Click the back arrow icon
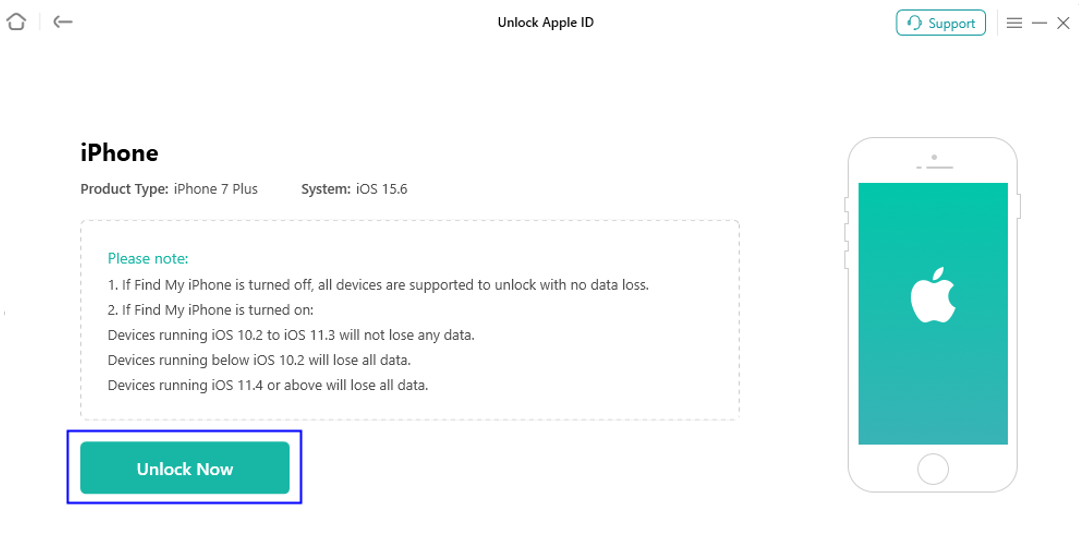The height and width of the screenshot is (559, 1079). [x=63, y=22]
